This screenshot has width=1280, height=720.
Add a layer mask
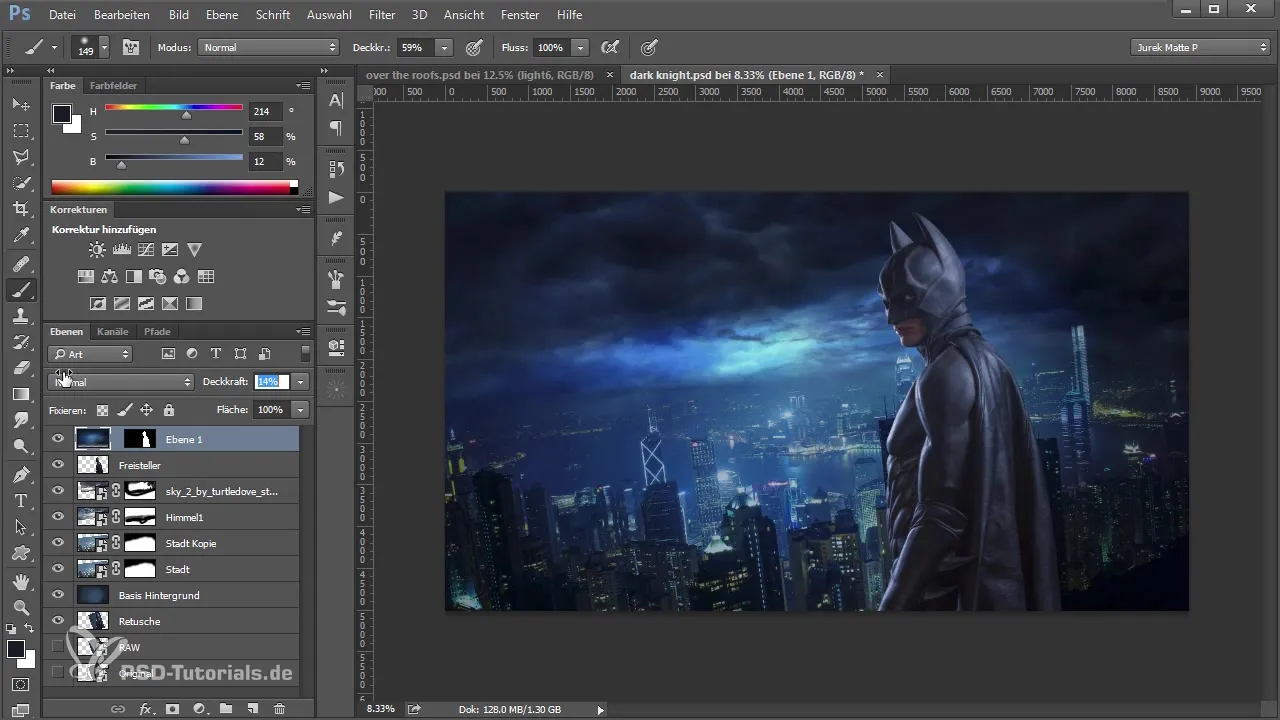[172, 708]
